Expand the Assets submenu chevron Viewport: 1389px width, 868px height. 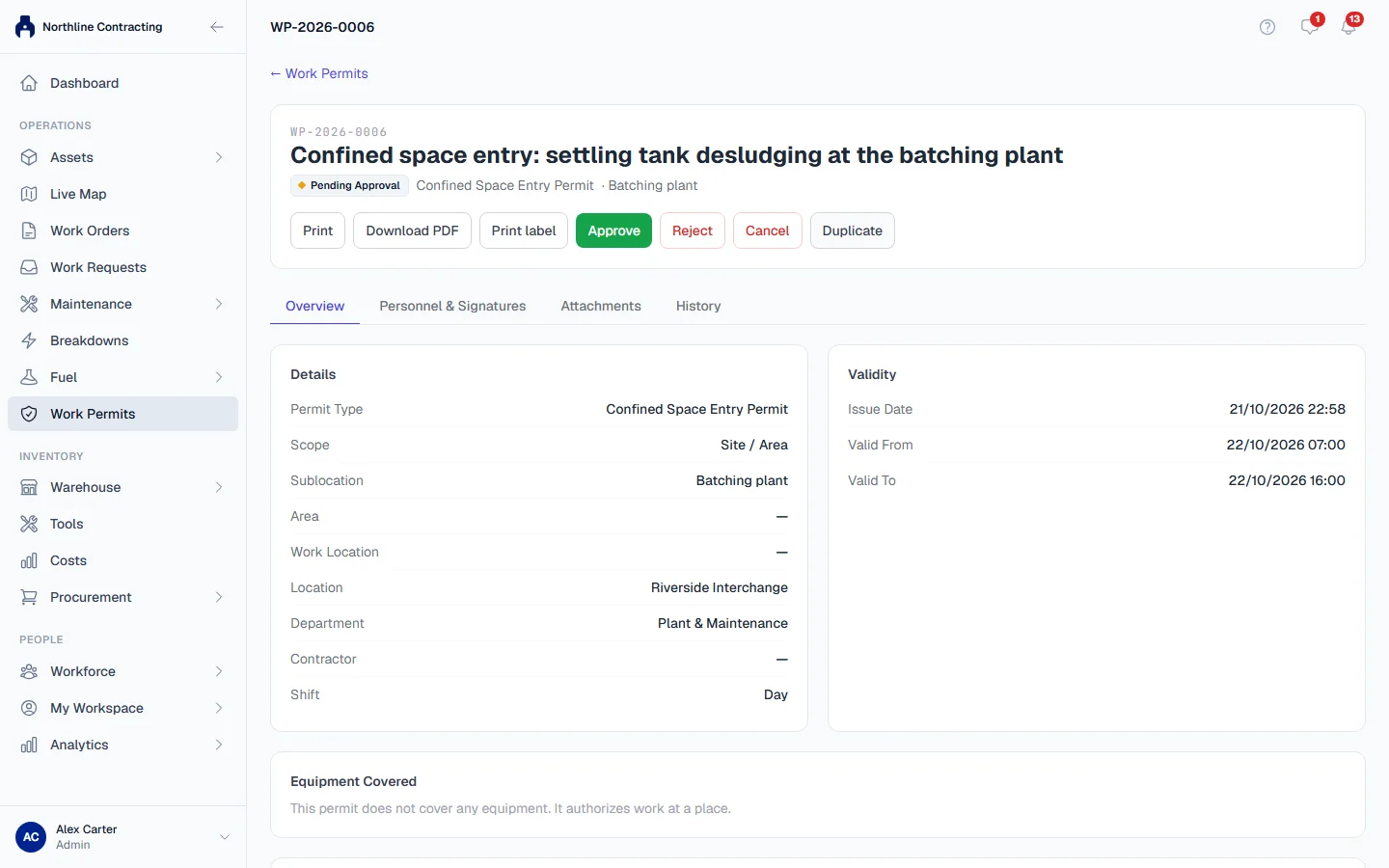pyautogui.click(x=219, y=157)
